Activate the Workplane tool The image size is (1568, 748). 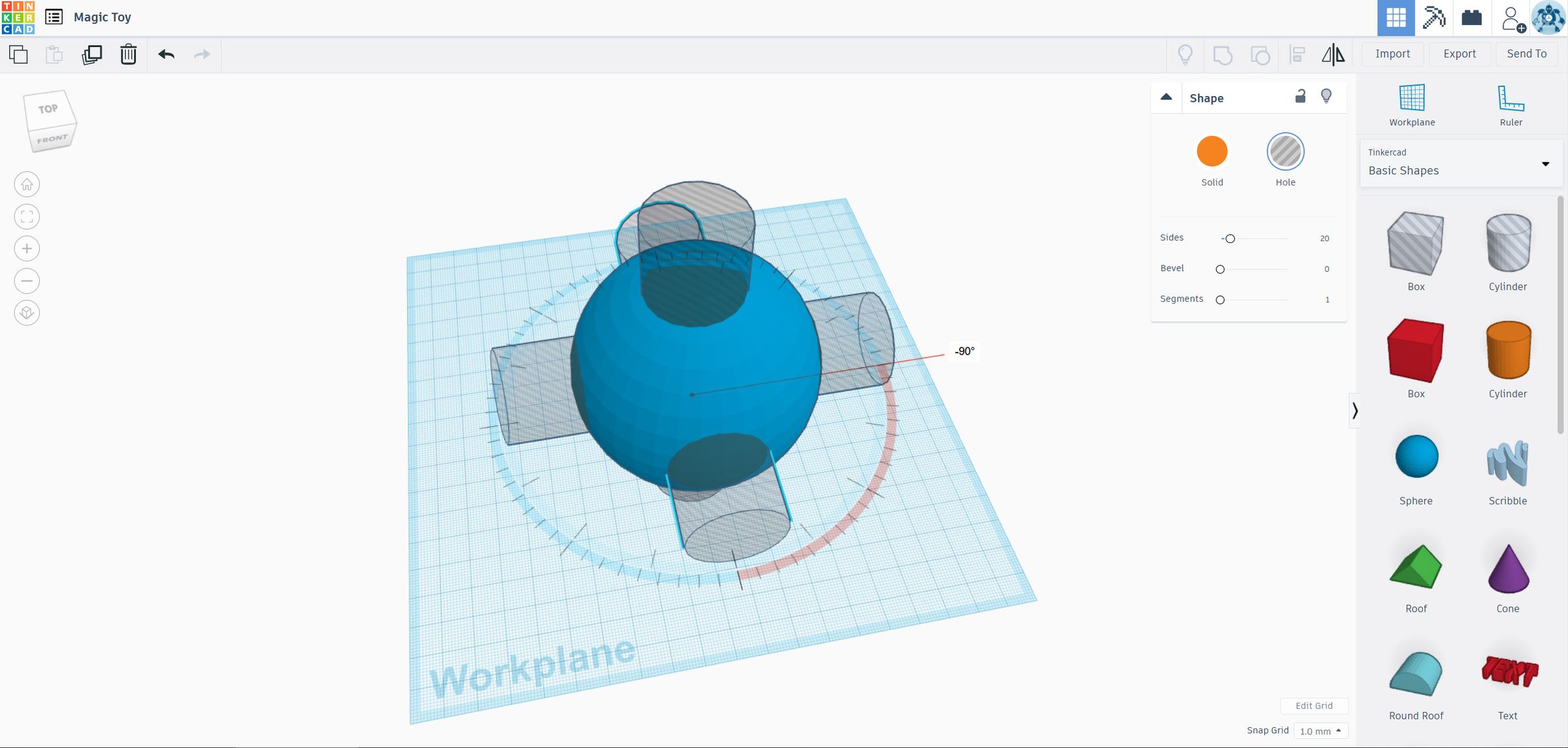(1412, 105)
